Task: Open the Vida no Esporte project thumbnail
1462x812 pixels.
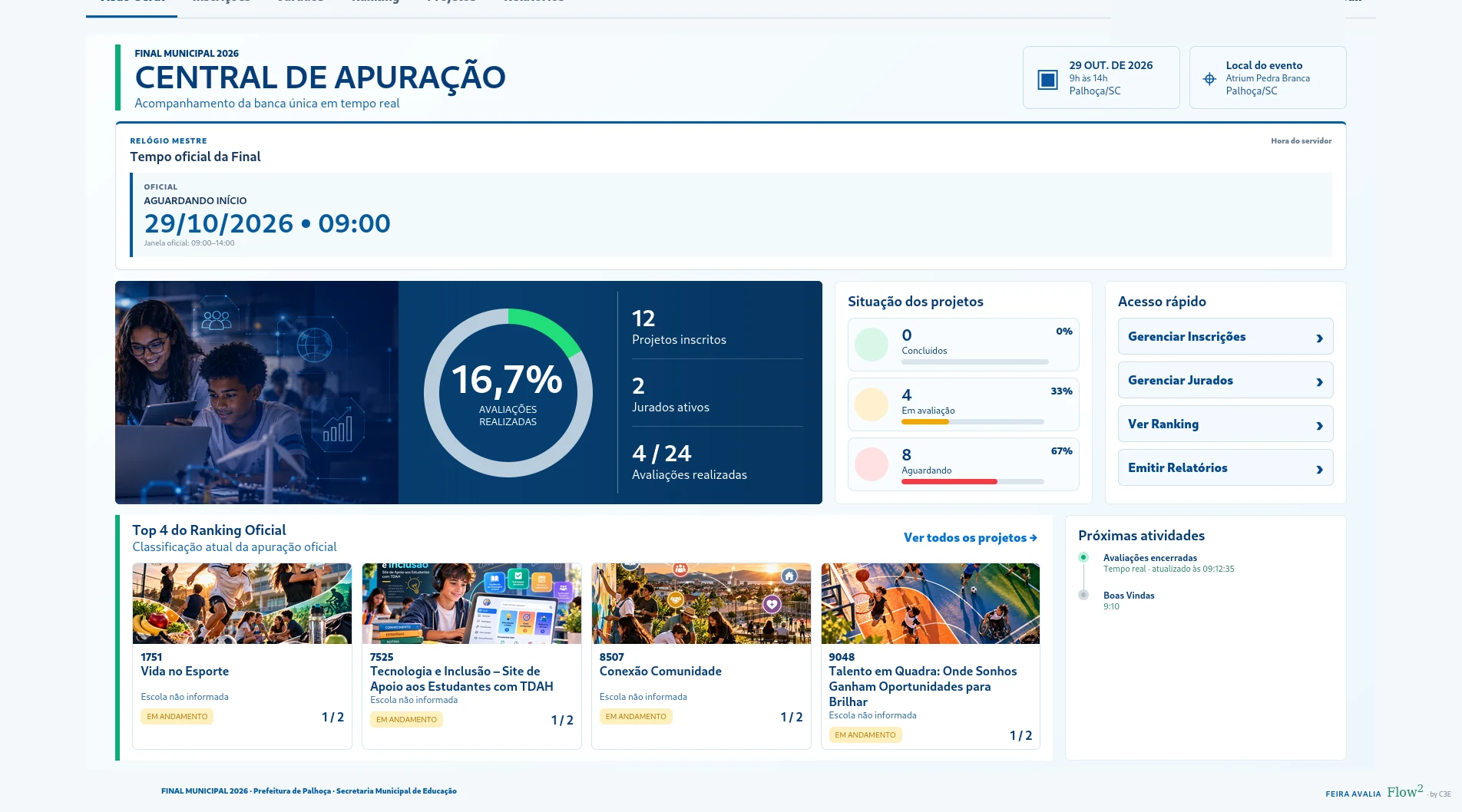Action: [242, 604]
